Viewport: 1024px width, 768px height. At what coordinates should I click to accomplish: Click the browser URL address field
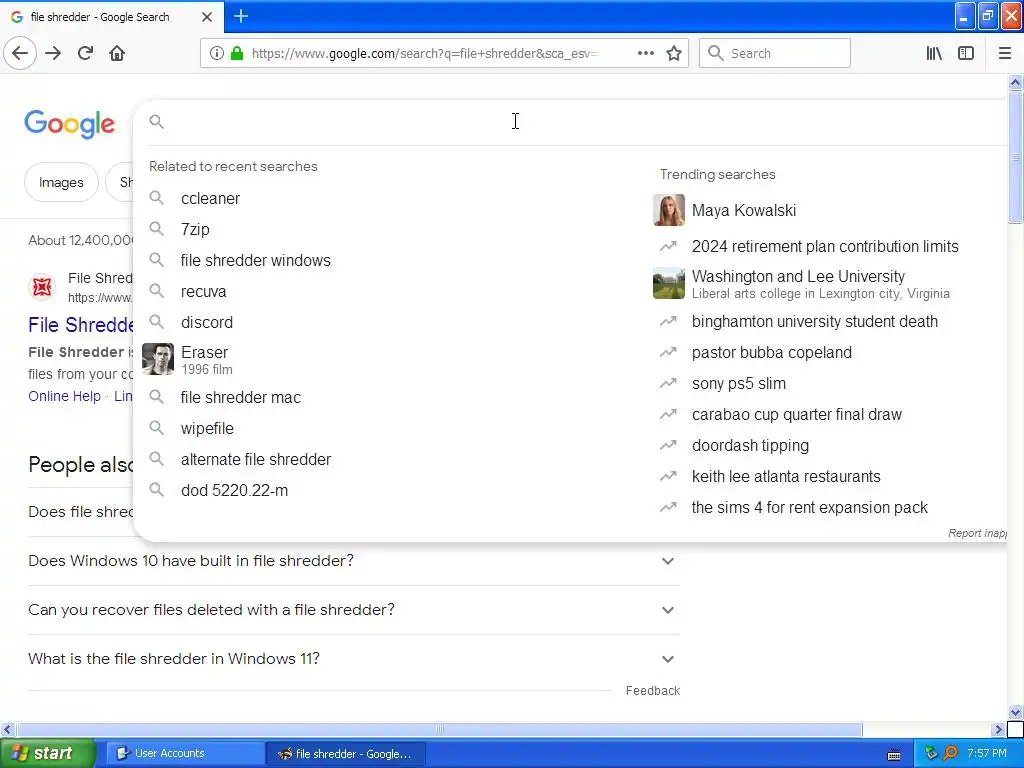[x=424, y=54]
